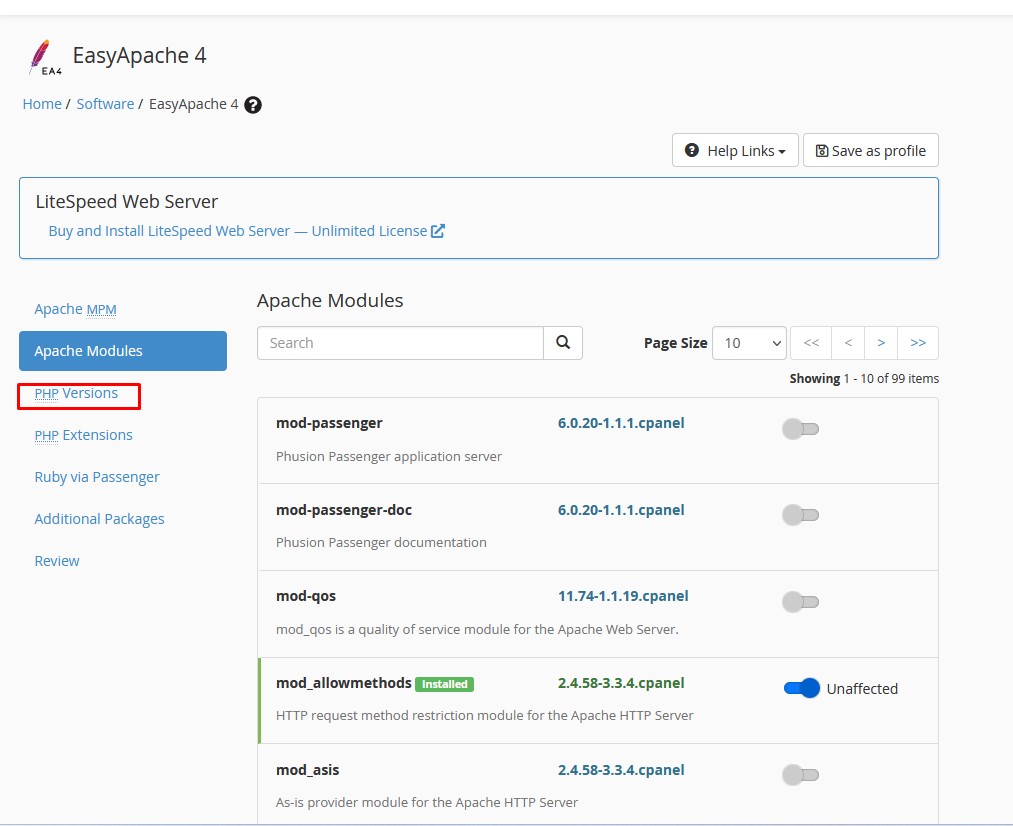The height and width of the screenshot is (826, 1013).
Task: Click the search magnifier button
Action: (563, 343)
